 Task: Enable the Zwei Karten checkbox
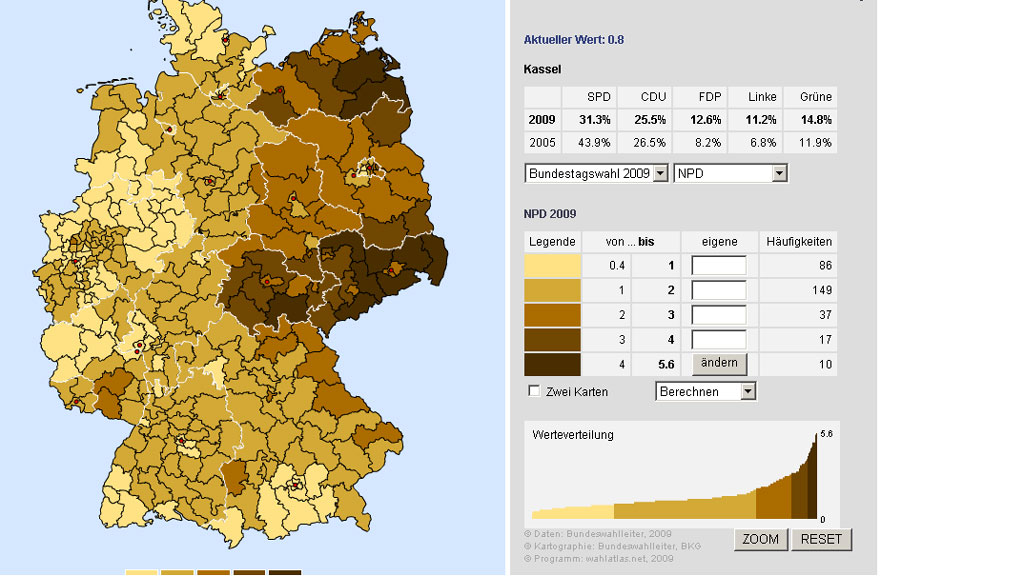point(534,391)
